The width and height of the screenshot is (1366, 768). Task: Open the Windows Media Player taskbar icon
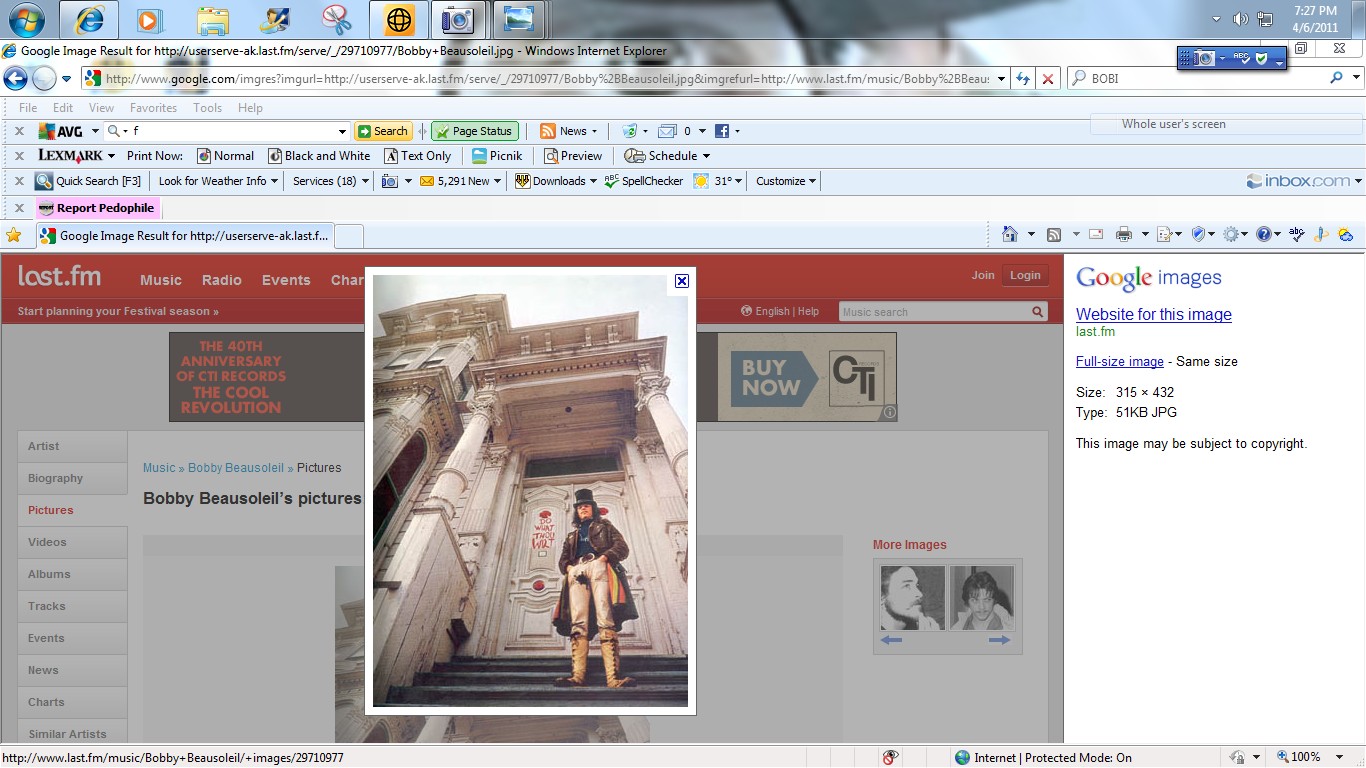(x=149, y=19)
